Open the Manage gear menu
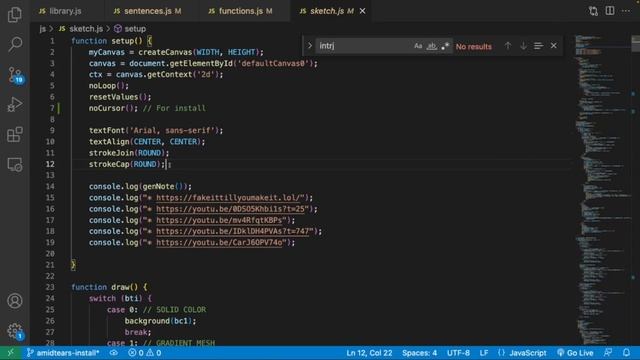The height and width of the screenshot is (360, 640). [16, 331]
